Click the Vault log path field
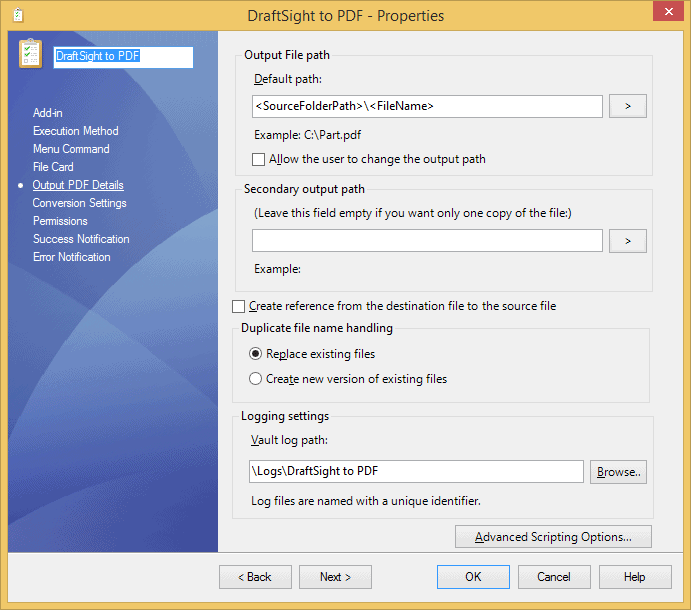This screenshot has height=610, width=691. click(x=416, y=472)
